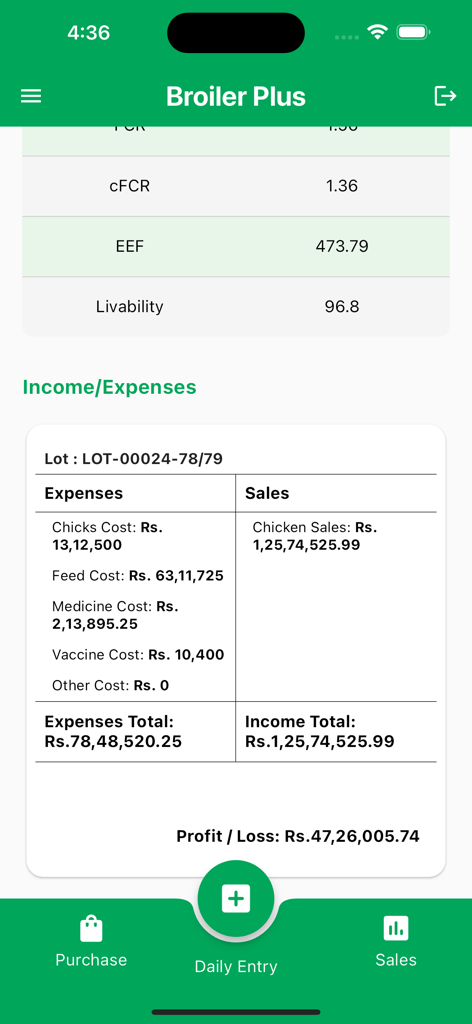The height and width of the screenshot is (1024, 472).
Task: Tap the Lot : LOT-00024-78/79 text
Action: point(133,459)
